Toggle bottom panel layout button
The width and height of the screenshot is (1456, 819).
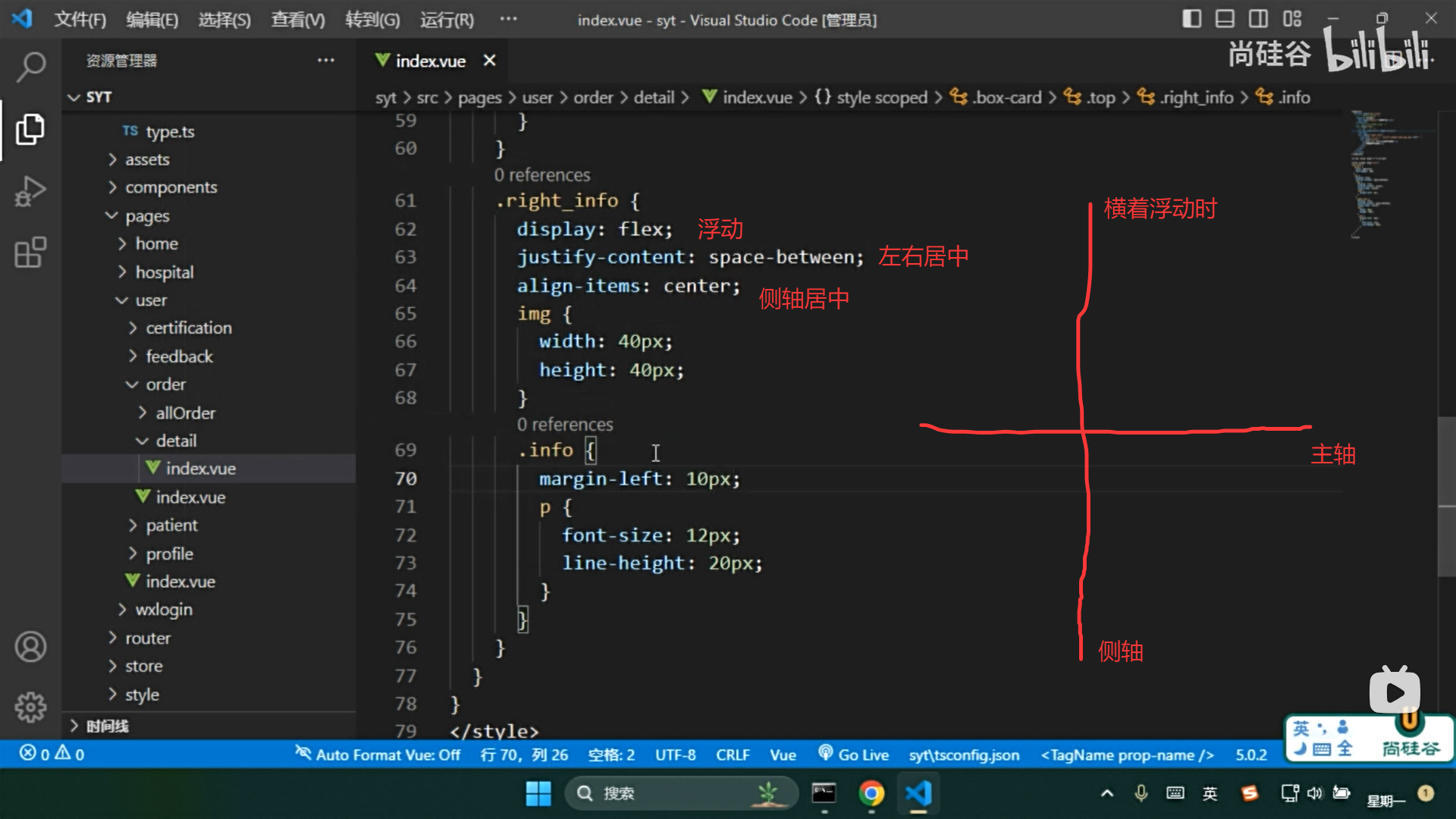(1225, 19)
